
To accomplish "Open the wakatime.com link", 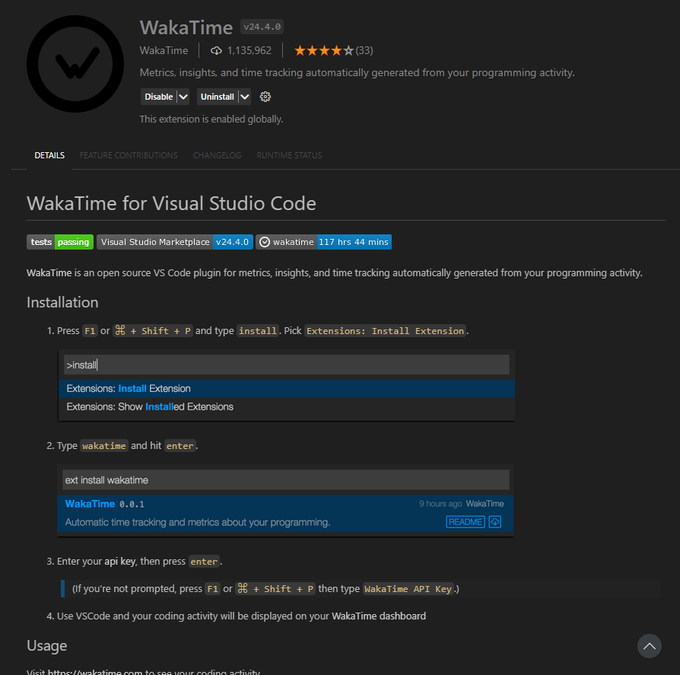I will pyautogui.click(x=95, y=672).
